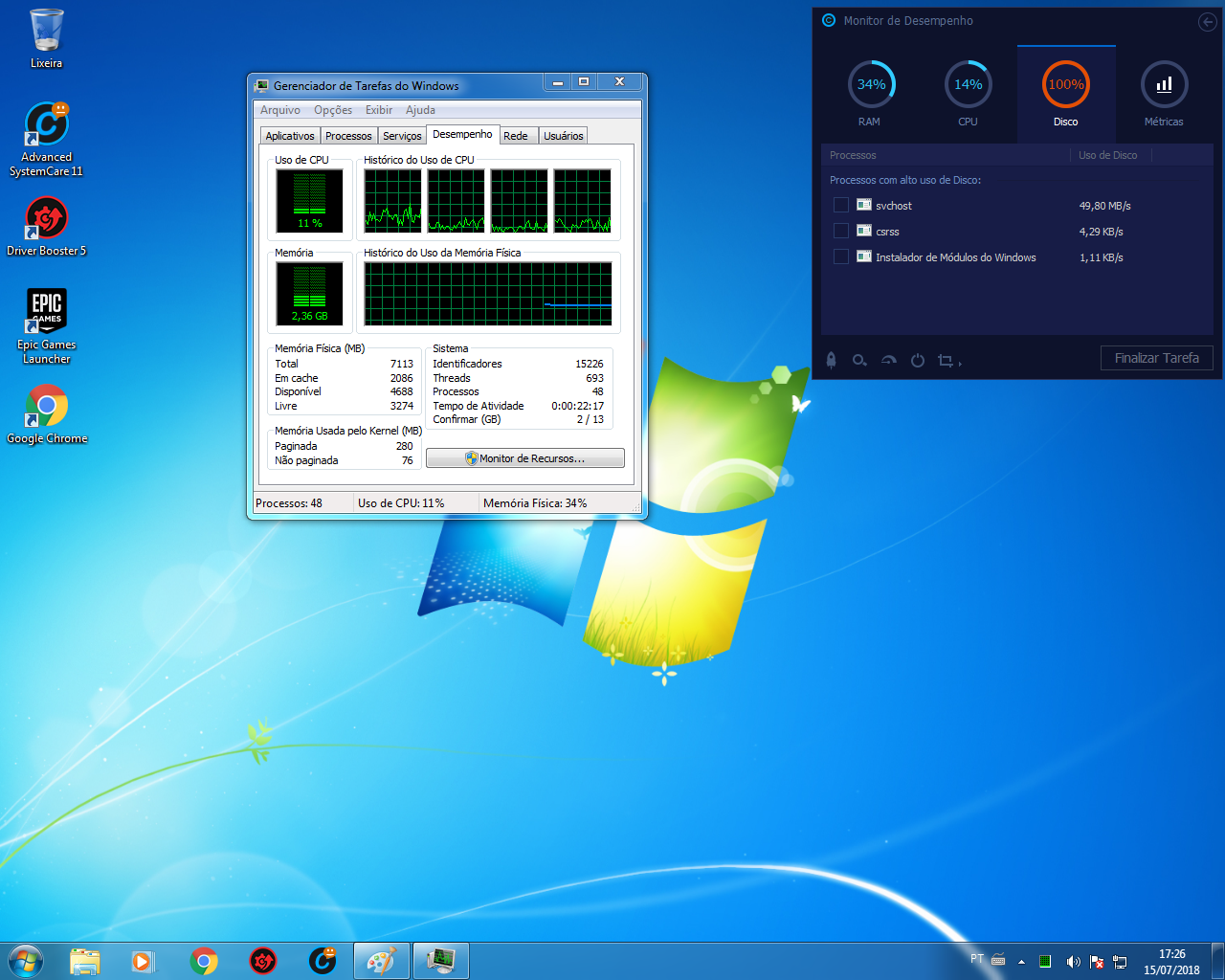This screenshot has width=1225, height=980.
Task: Open the Arquivo menu
Action: (x=280, y=110)
